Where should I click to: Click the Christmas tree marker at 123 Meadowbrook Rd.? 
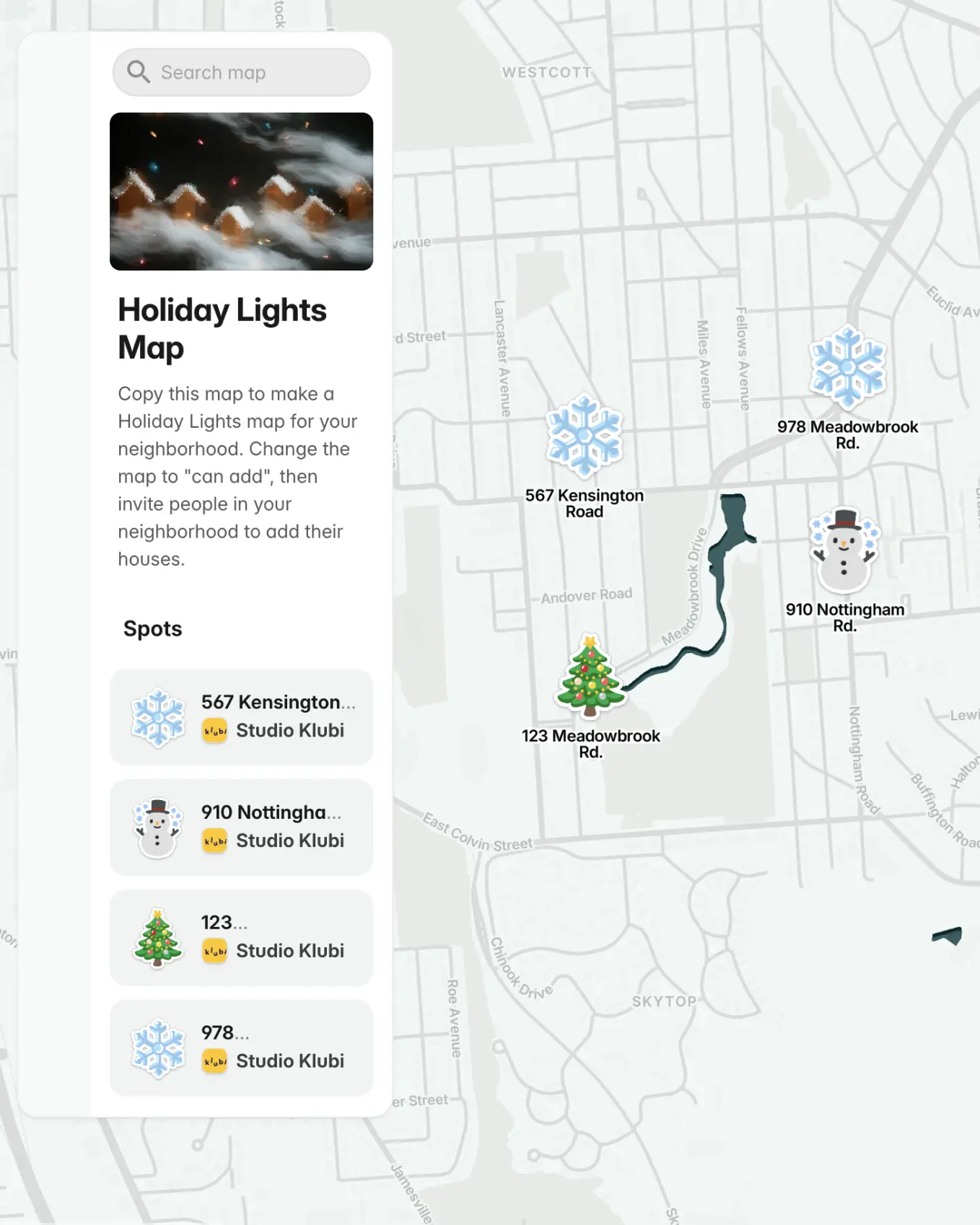coord(592,677)
